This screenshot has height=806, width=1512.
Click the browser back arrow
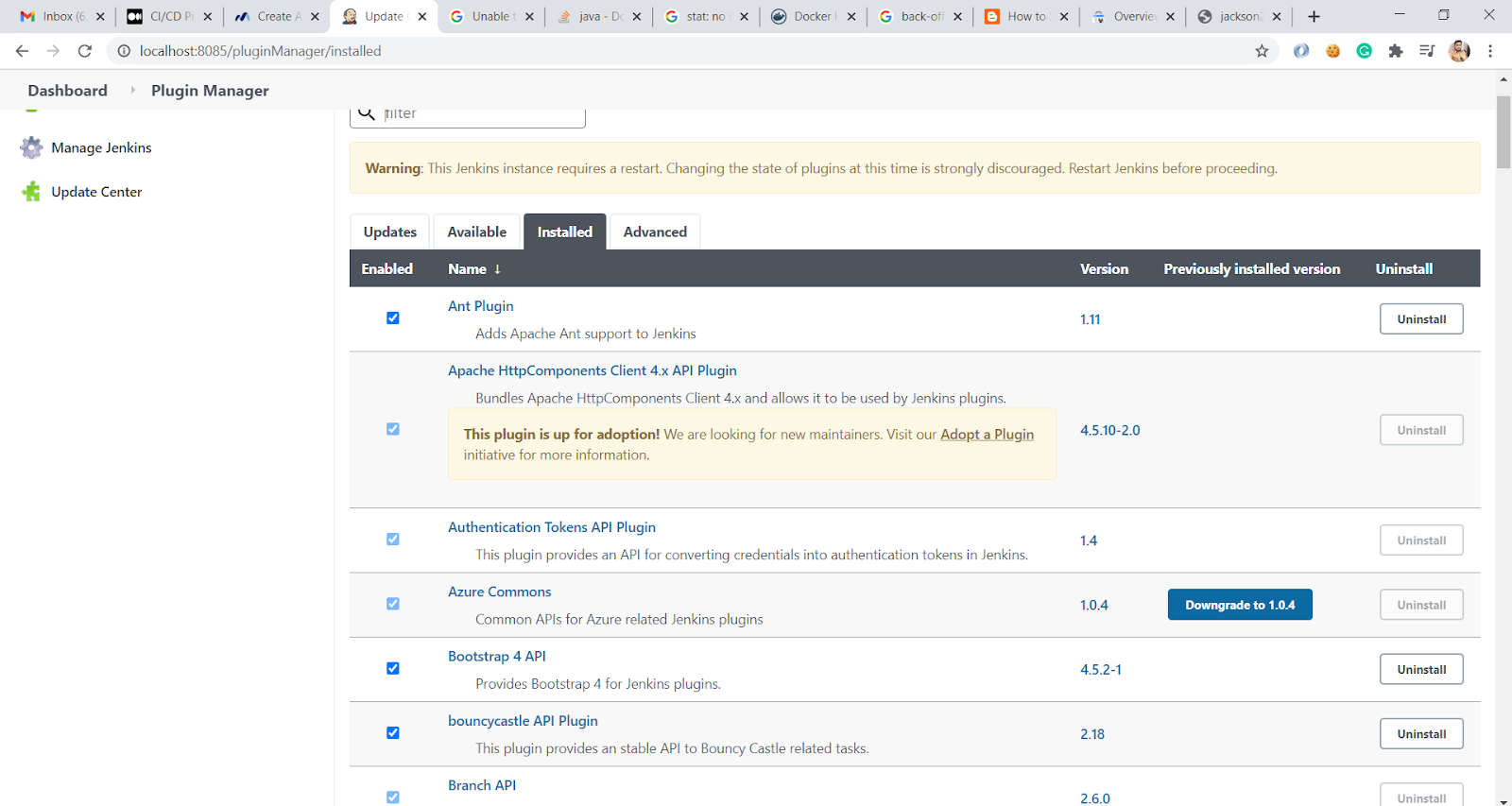click(22, 51)
